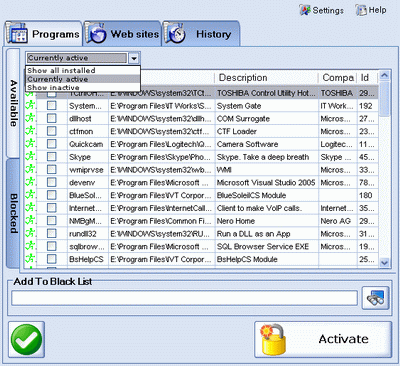This screenshot has height=366, width=400.
Task: Click the running-man icon beside sqlbrow
Action: (30, 247)
